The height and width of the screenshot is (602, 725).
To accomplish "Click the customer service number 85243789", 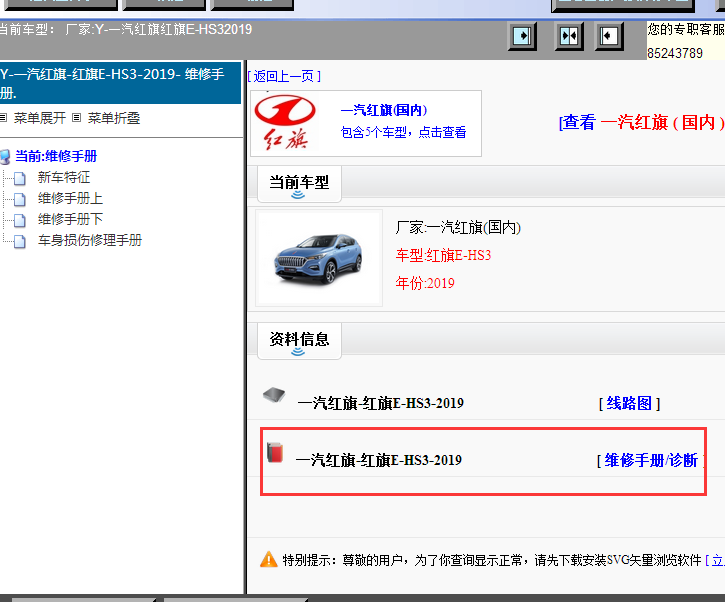I will pyautogui.click(x=675, y=54).
